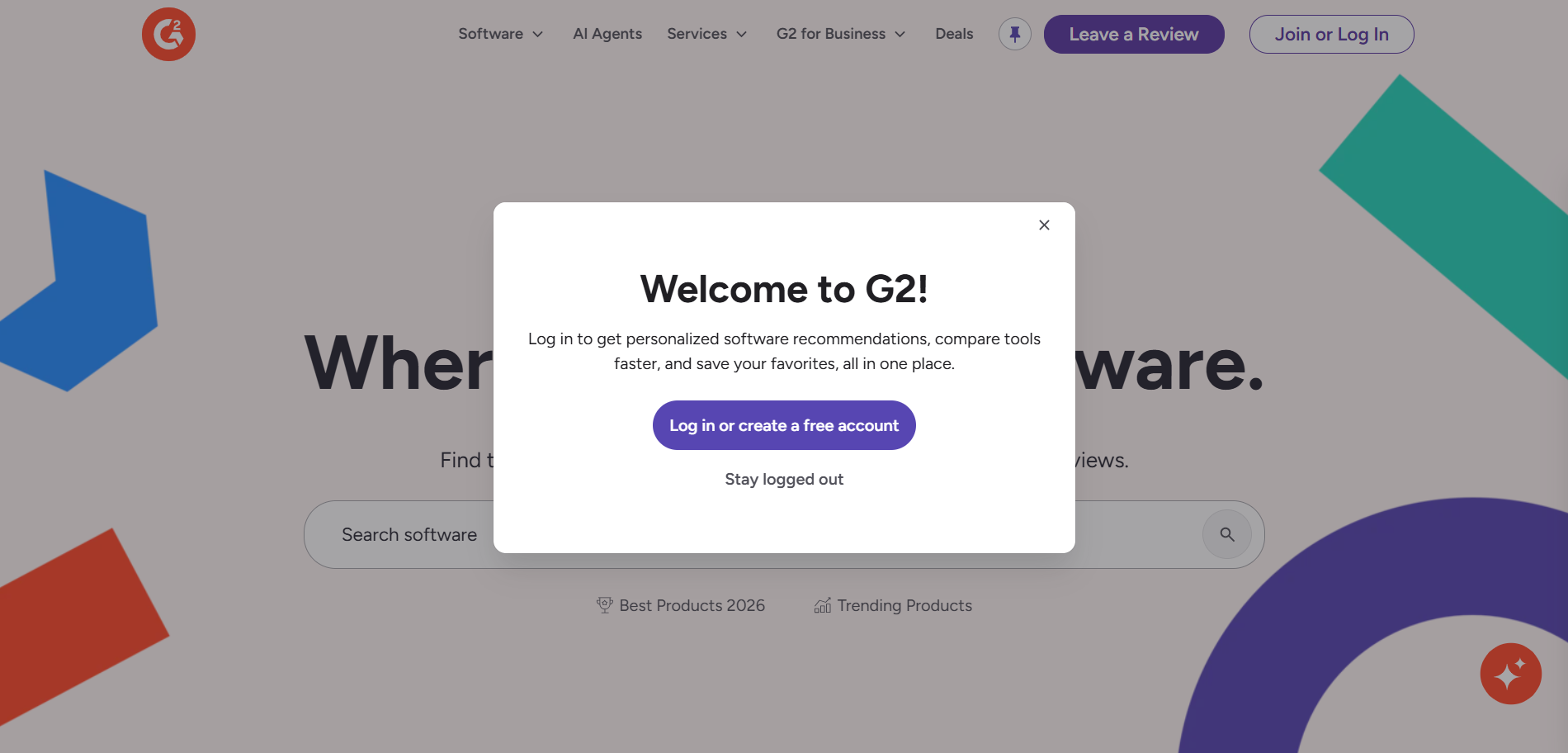This screenshot has height=753, width=1568.
Task: Open Best Products 2026 link
Action: point(692,605)
